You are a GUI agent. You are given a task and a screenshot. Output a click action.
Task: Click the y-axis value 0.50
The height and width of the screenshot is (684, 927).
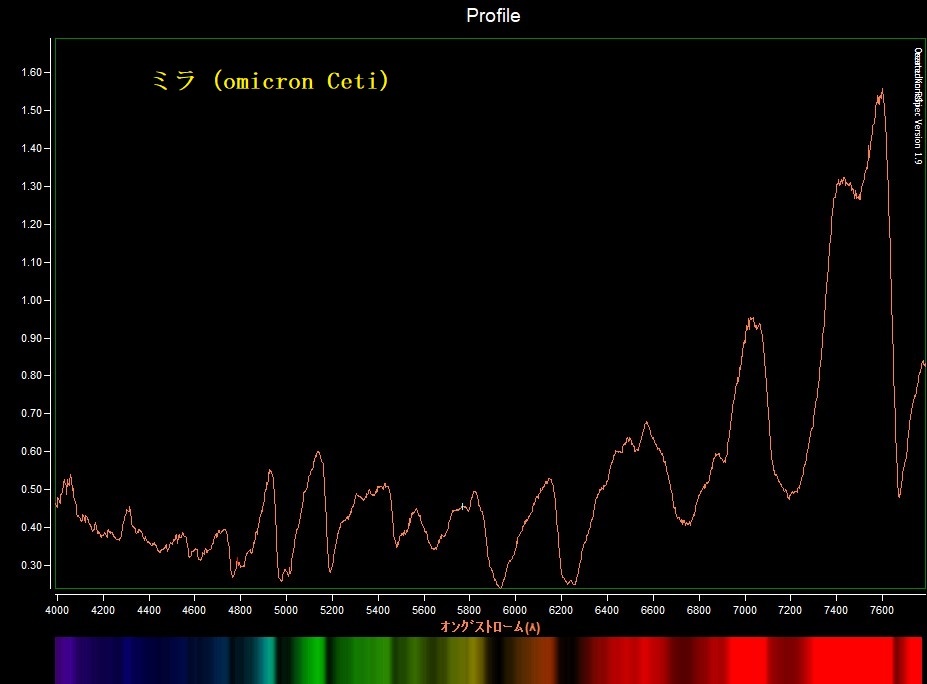[31, 490]
